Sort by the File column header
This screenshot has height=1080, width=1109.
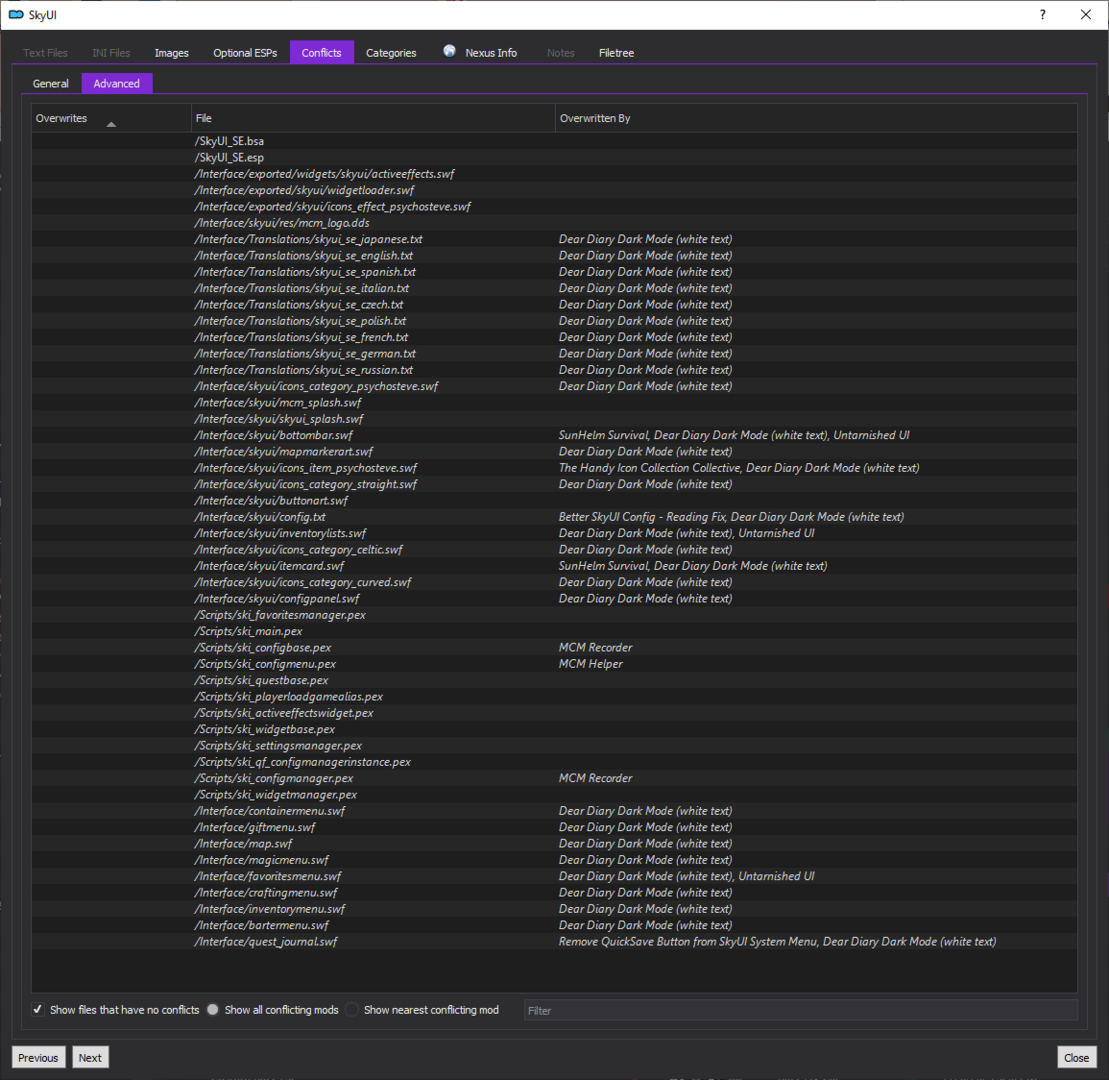(373, 118)
